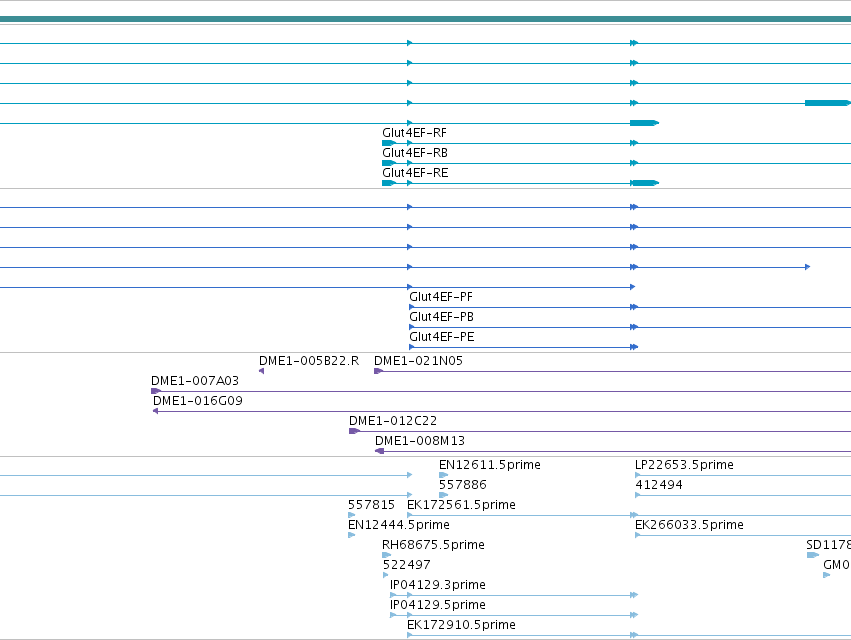Click the DME1-007A03 clone start glyph
This screenshot has width=851, height=640.
[156, 391]
